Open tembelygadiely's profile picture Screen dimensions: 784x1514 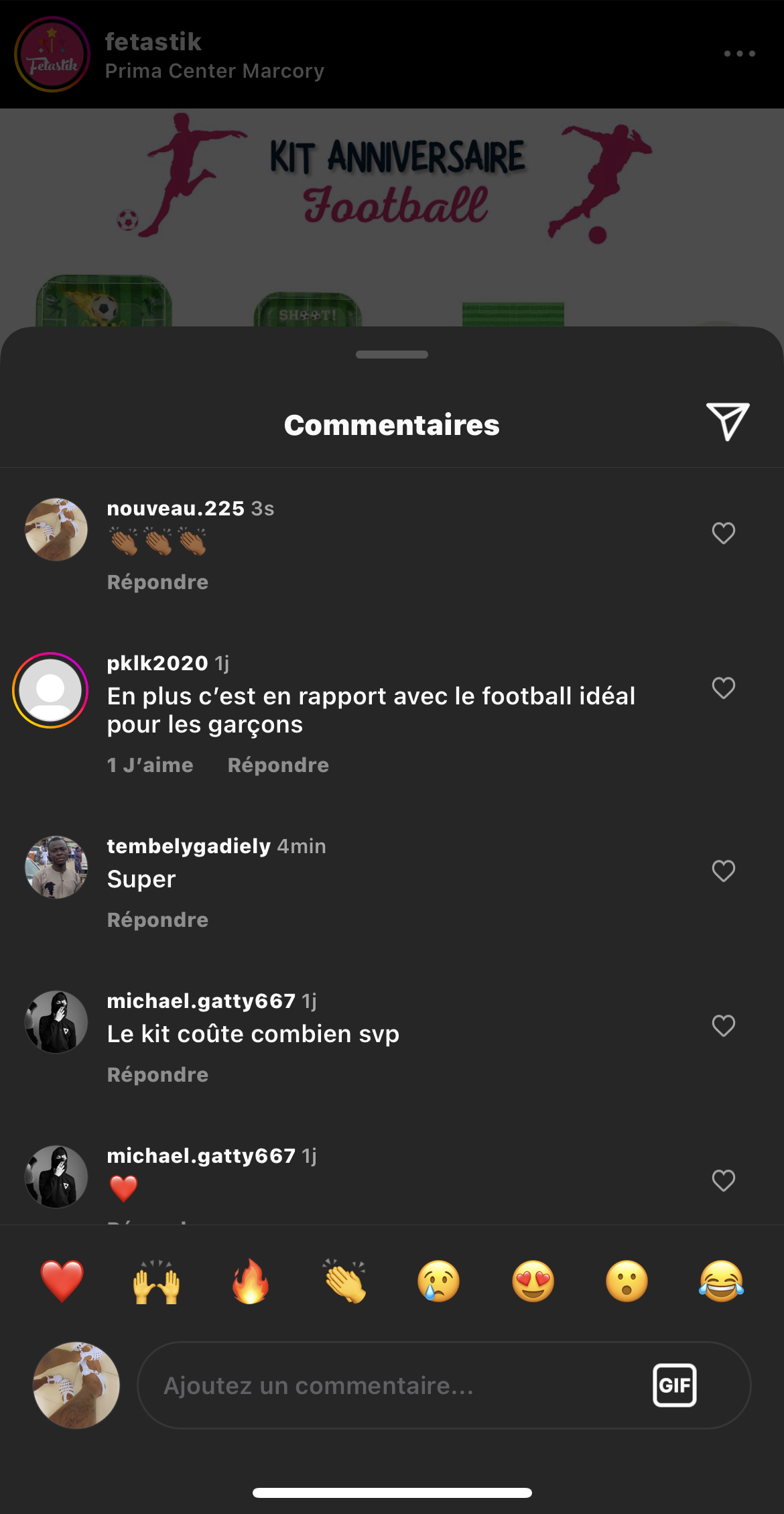coord(56,867)
